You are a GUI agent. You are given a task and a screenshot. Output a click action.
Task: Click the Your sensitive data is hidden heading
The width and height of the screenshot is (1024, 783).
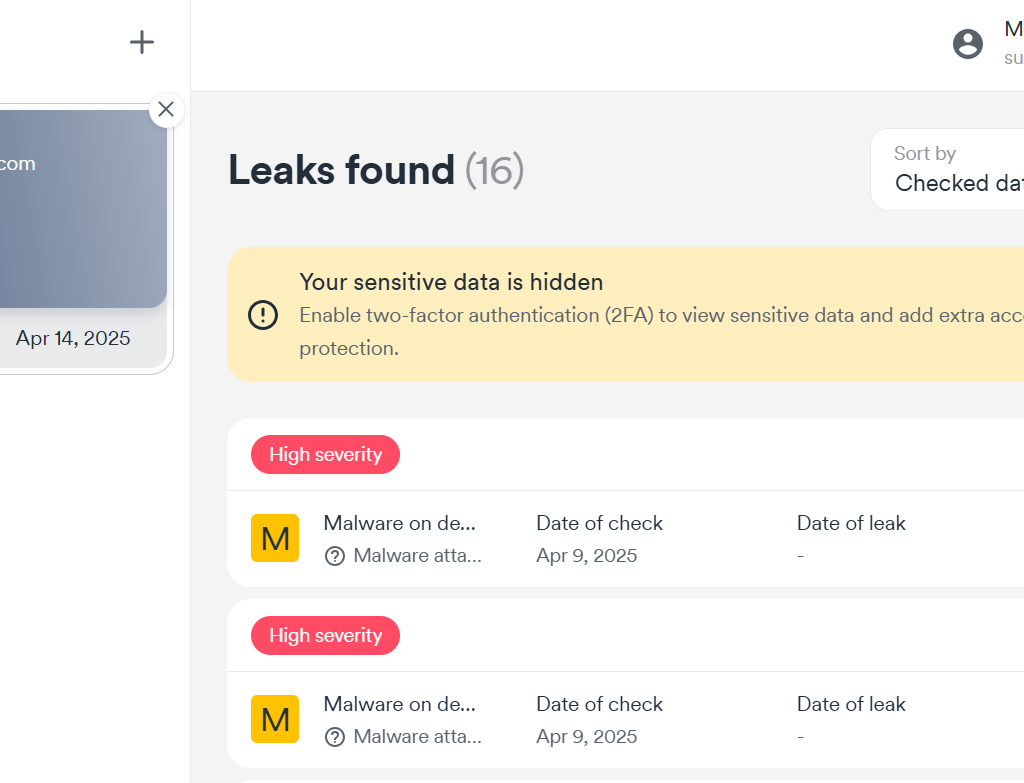[451, 282]
